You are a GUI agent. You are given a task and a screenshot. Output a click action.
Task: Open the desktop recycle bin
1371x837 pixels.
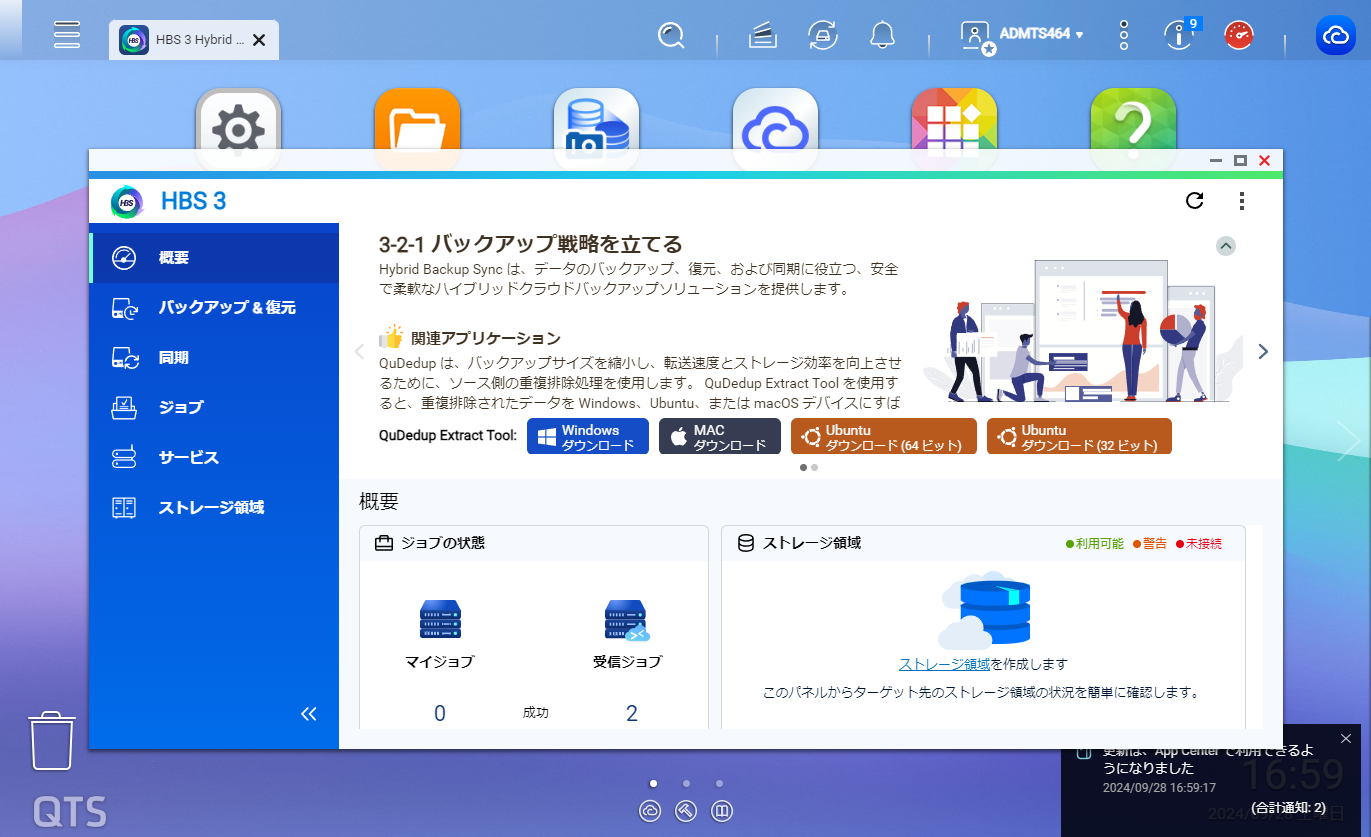52,740
